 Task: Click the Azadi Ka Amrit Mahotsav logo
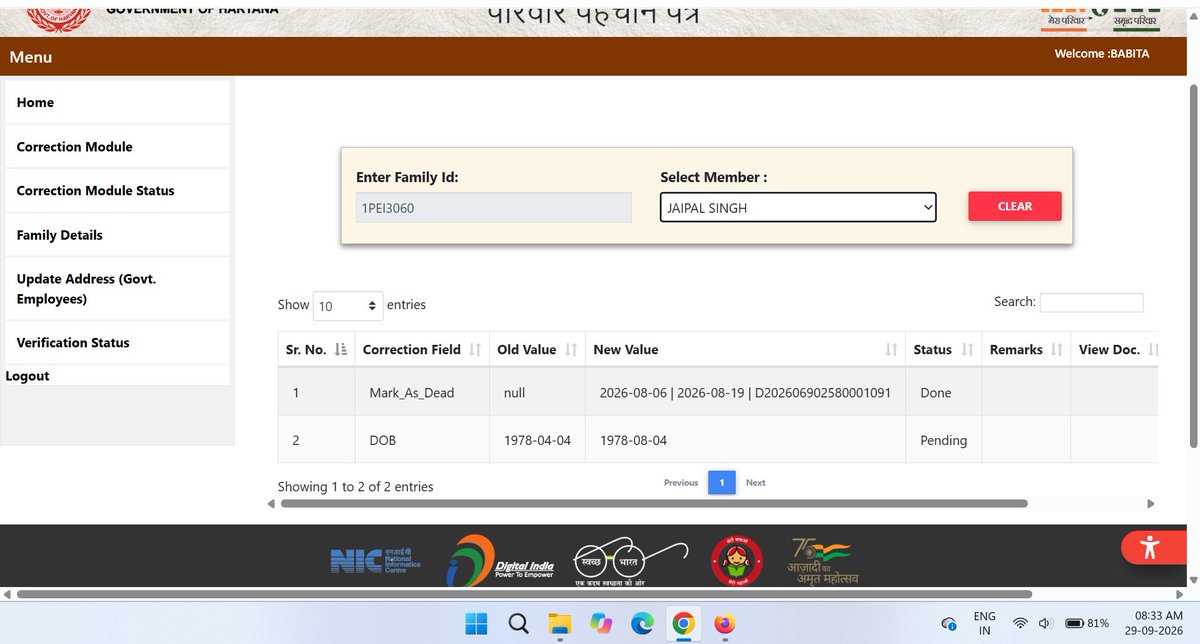(823, 560)
